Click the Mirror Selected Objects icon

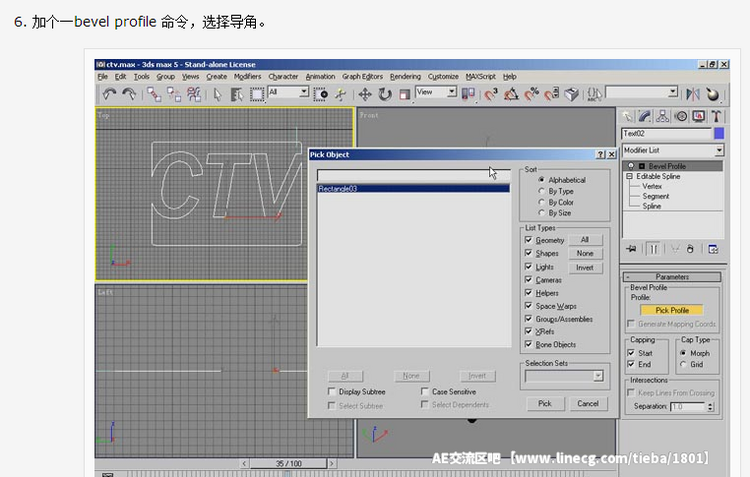(x=692, y=94)
